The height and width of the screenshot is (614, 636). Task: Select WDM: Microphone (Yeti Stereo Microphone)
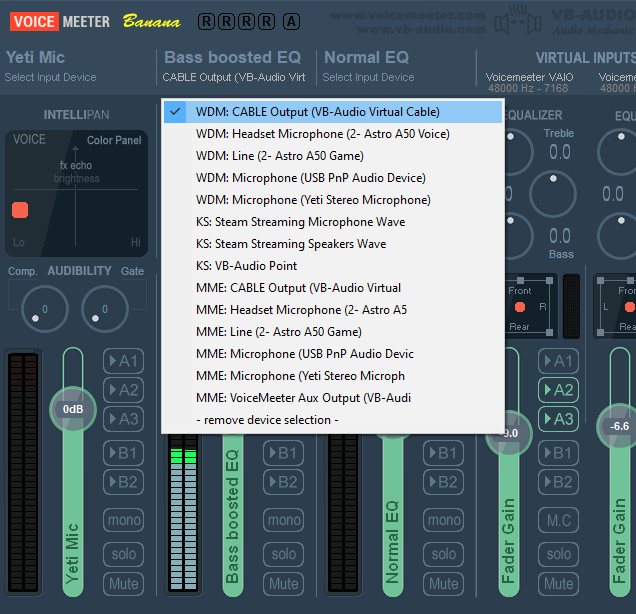(333, 200)
